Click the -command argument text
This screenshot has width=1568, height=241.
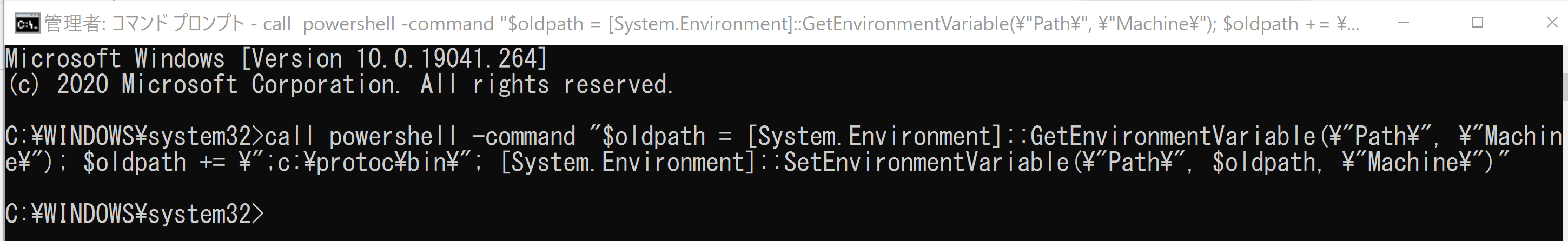524,137
